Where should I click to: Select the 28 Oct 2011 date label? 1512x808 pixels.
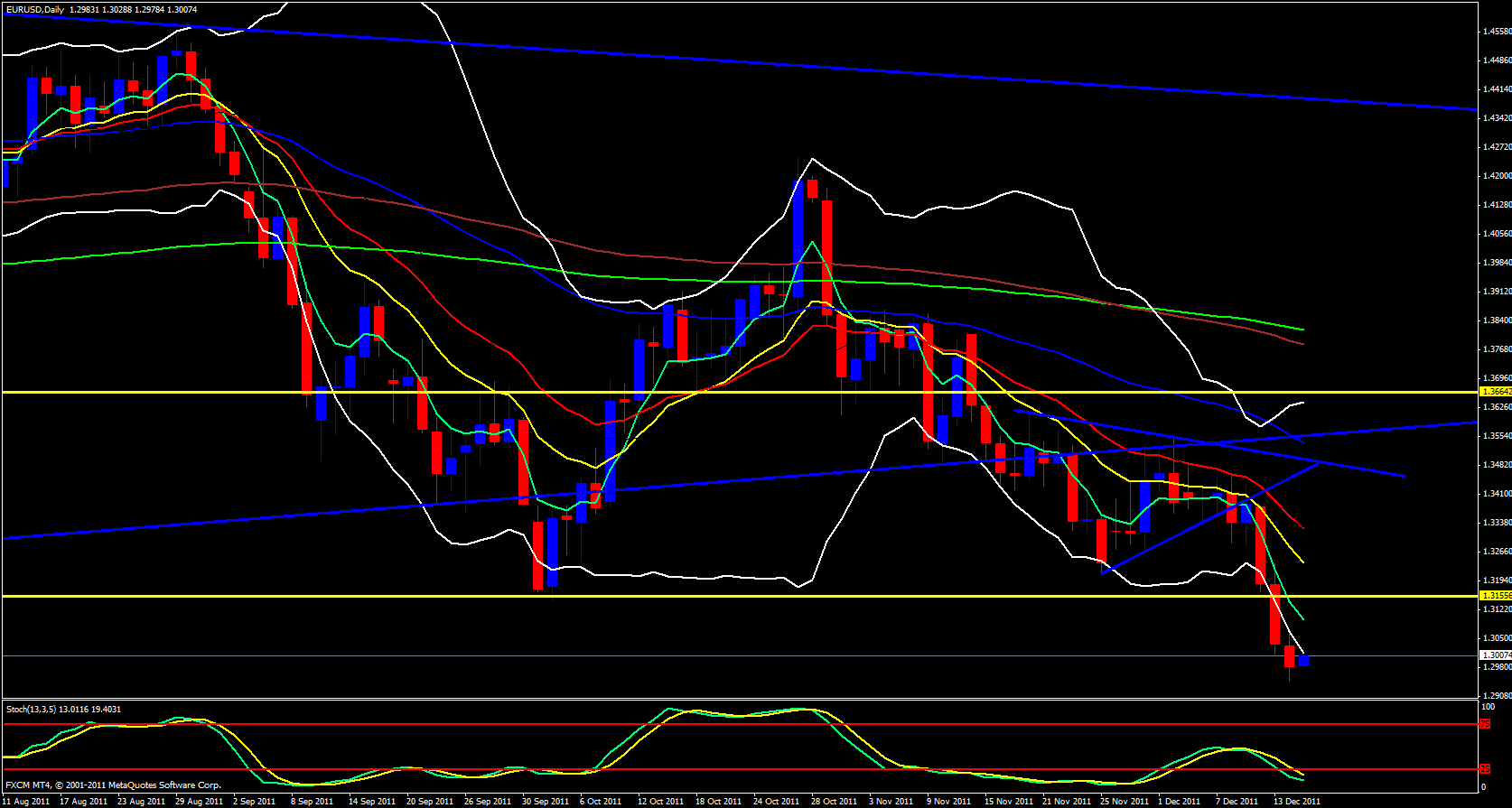tap(834, 801)
